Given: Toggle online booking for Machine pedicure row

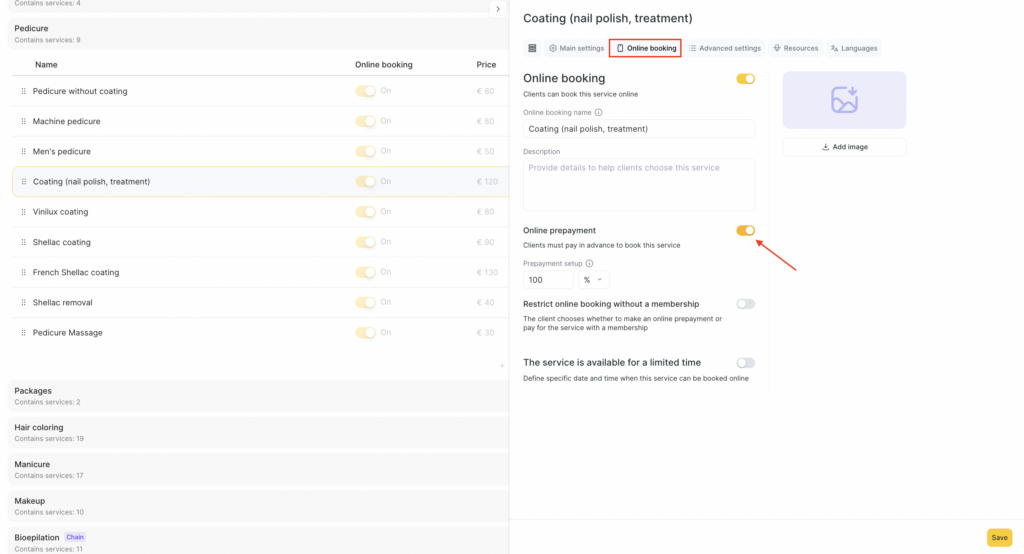Looking at the screenshot, I should (x=366, y=122).
